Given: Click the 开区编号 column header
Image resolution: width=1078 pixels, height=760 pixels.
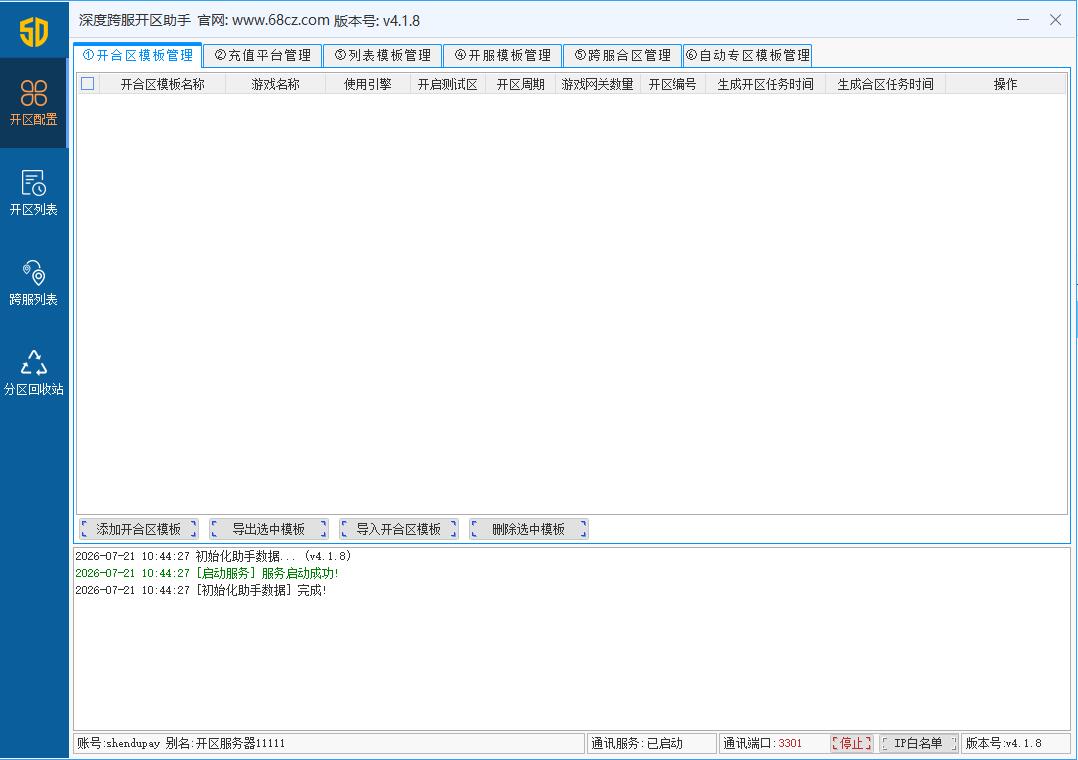Looking at the screenshot, I should [x=672, y=84].
